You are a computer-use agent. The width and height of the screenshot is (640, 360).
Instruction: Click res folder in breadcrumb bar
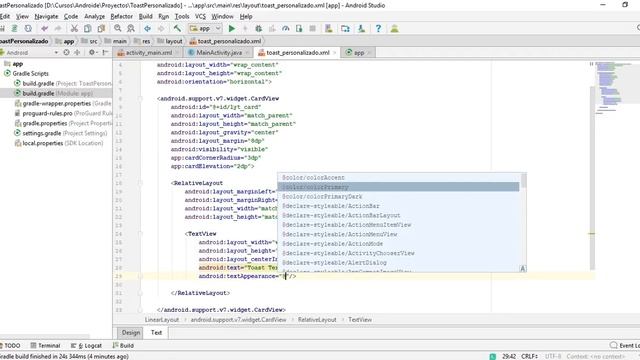point(142,41)
